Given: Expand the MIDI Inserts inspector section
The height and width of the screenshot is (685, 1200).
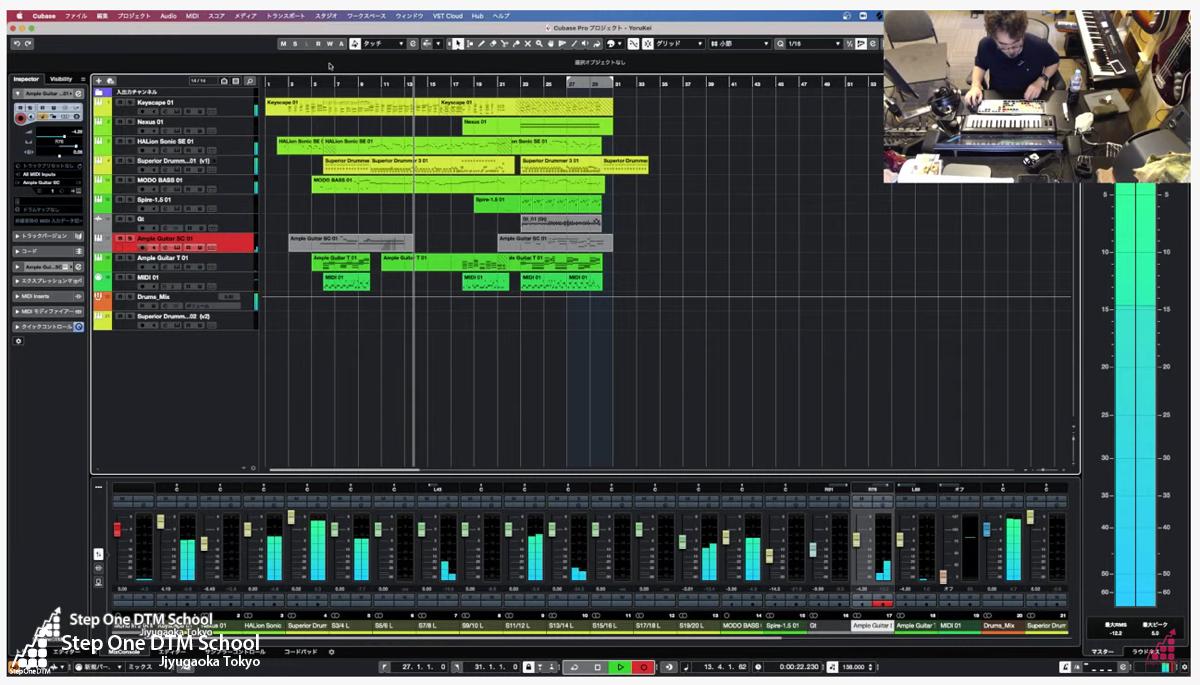Looking at the screenshot, I should point(48,296).
